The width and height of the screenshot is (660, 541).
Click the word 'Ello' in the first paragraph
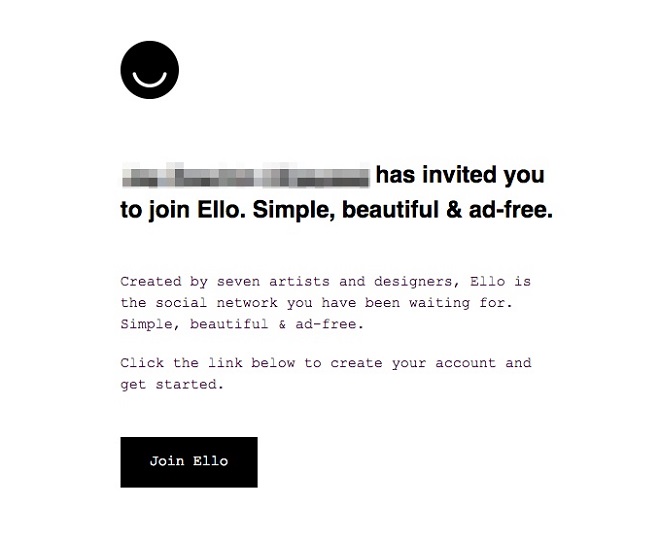pos(487,281)
